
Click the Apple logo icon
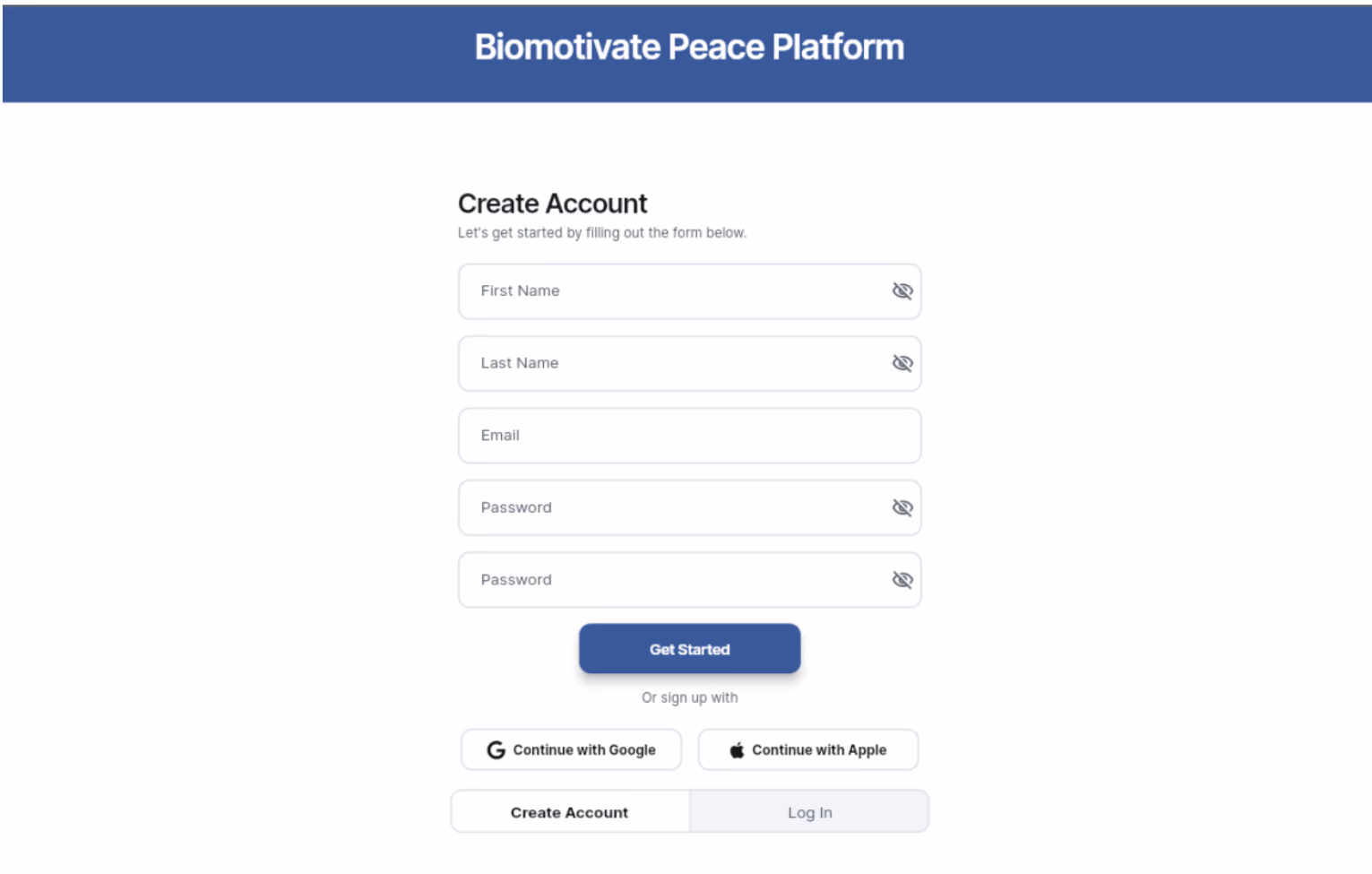pyautogui.click(x=737, y=749)
